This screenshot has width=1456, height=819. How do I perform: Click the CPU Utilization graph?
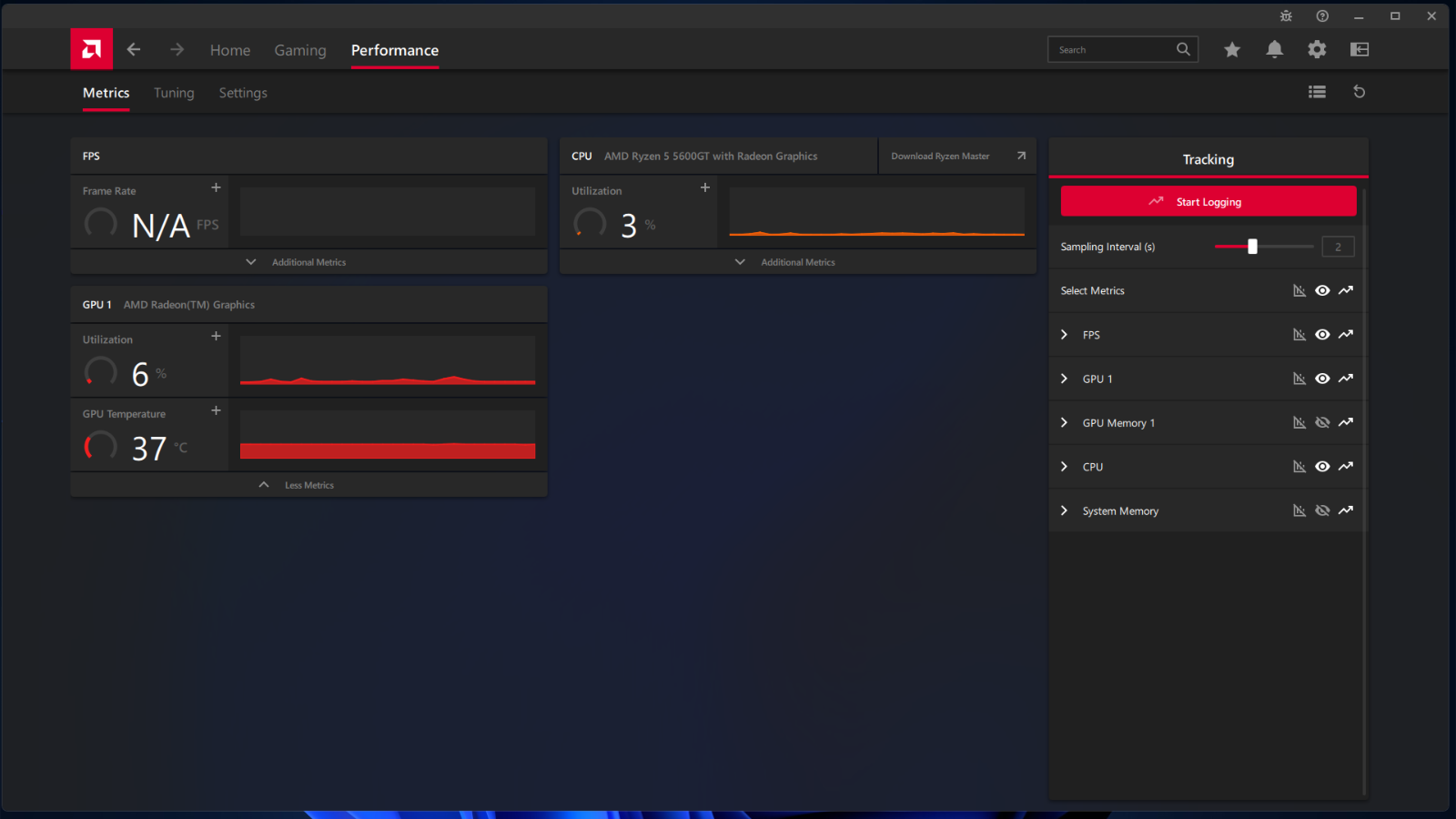coord(876,211)
